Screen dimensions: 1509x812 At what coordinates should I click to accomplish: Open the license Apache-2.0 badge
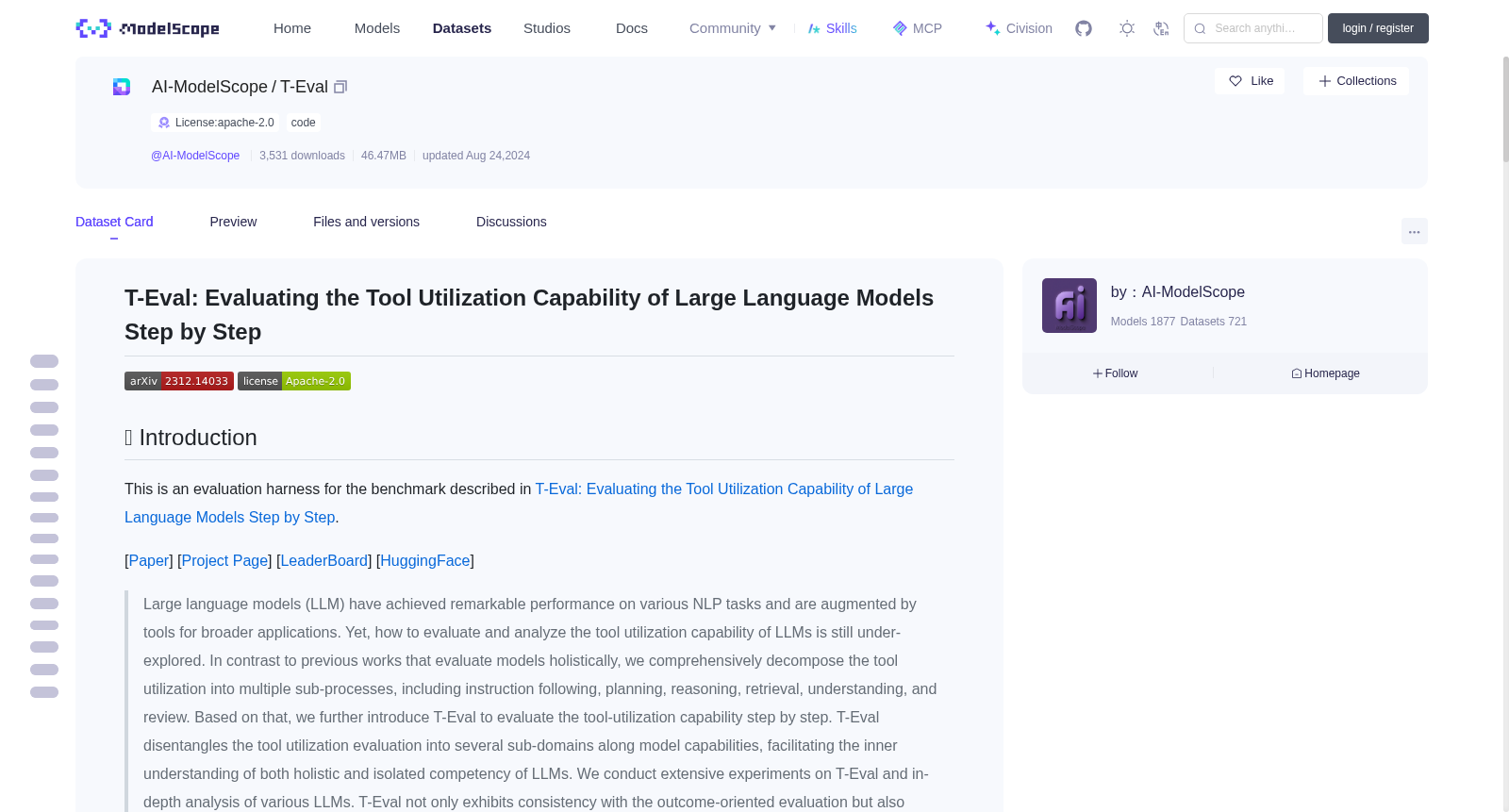tap(294, 381)
